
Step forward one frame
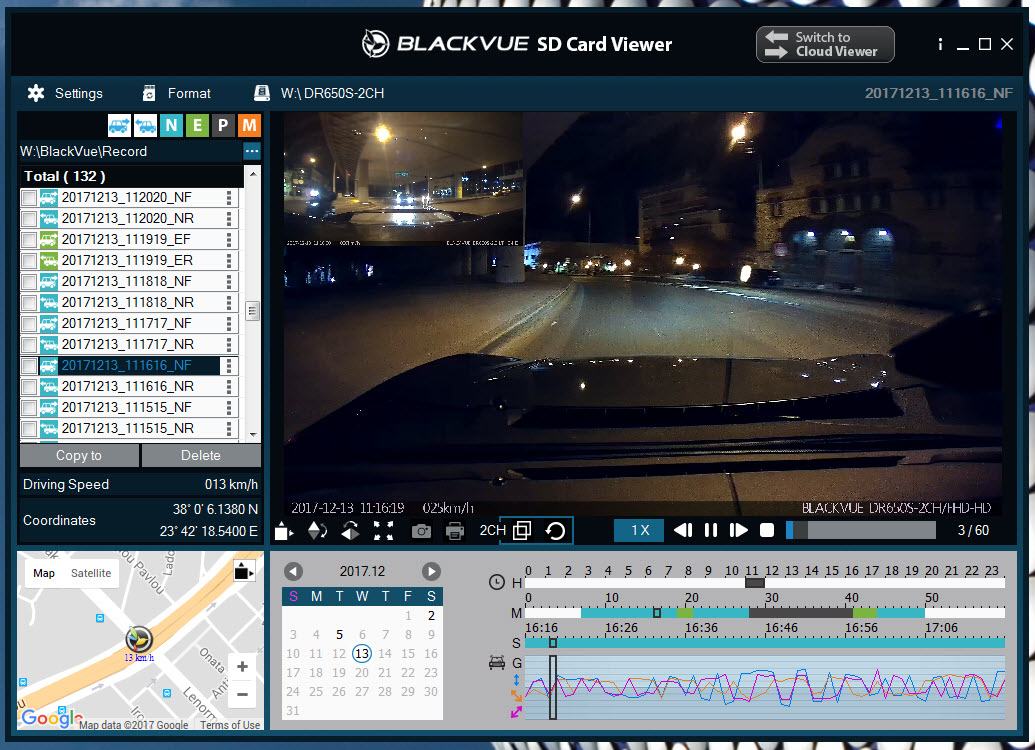[739, 530]
